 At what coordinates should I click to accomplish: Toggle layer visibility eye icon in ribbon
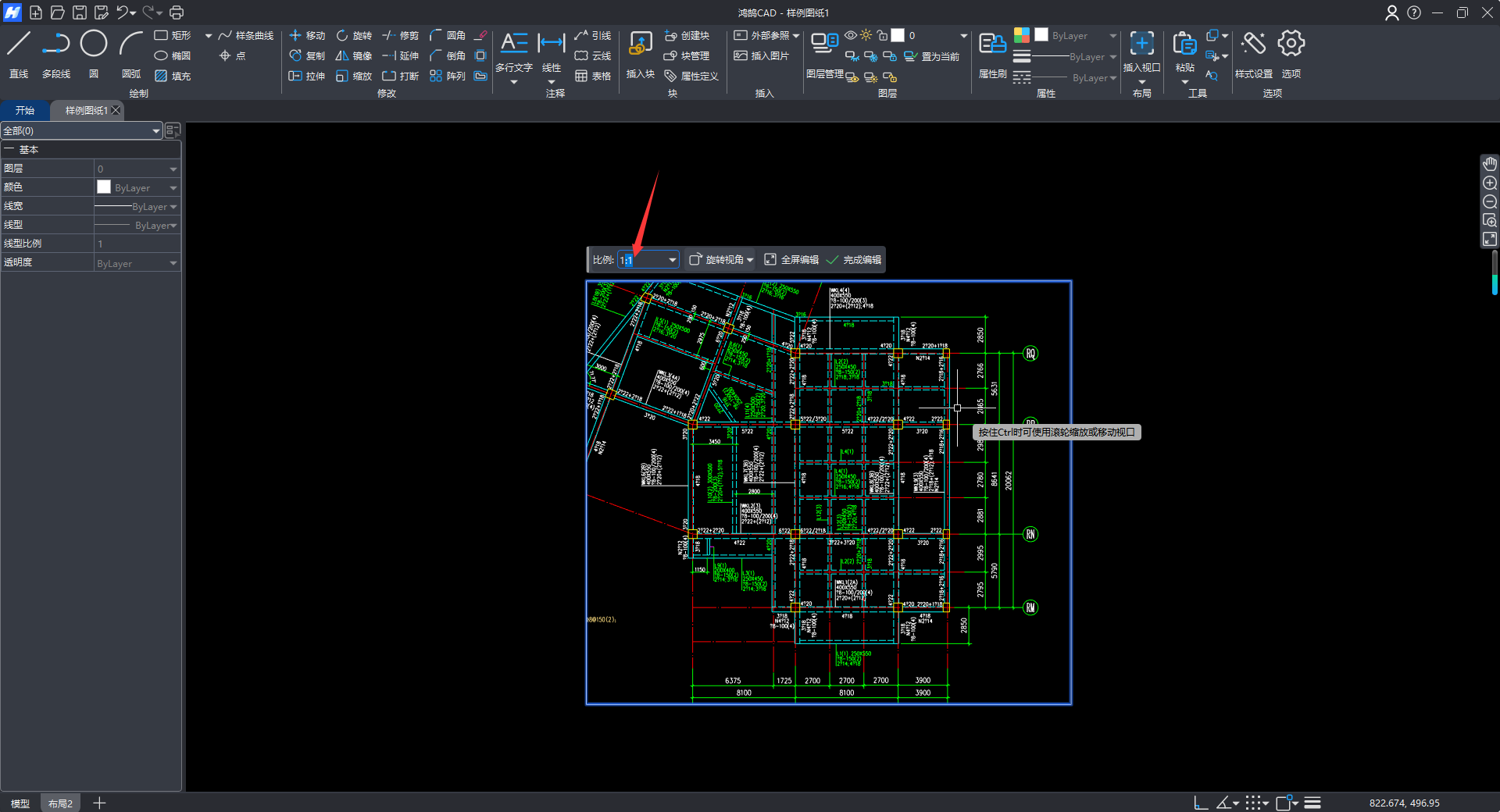pos(851,35)
